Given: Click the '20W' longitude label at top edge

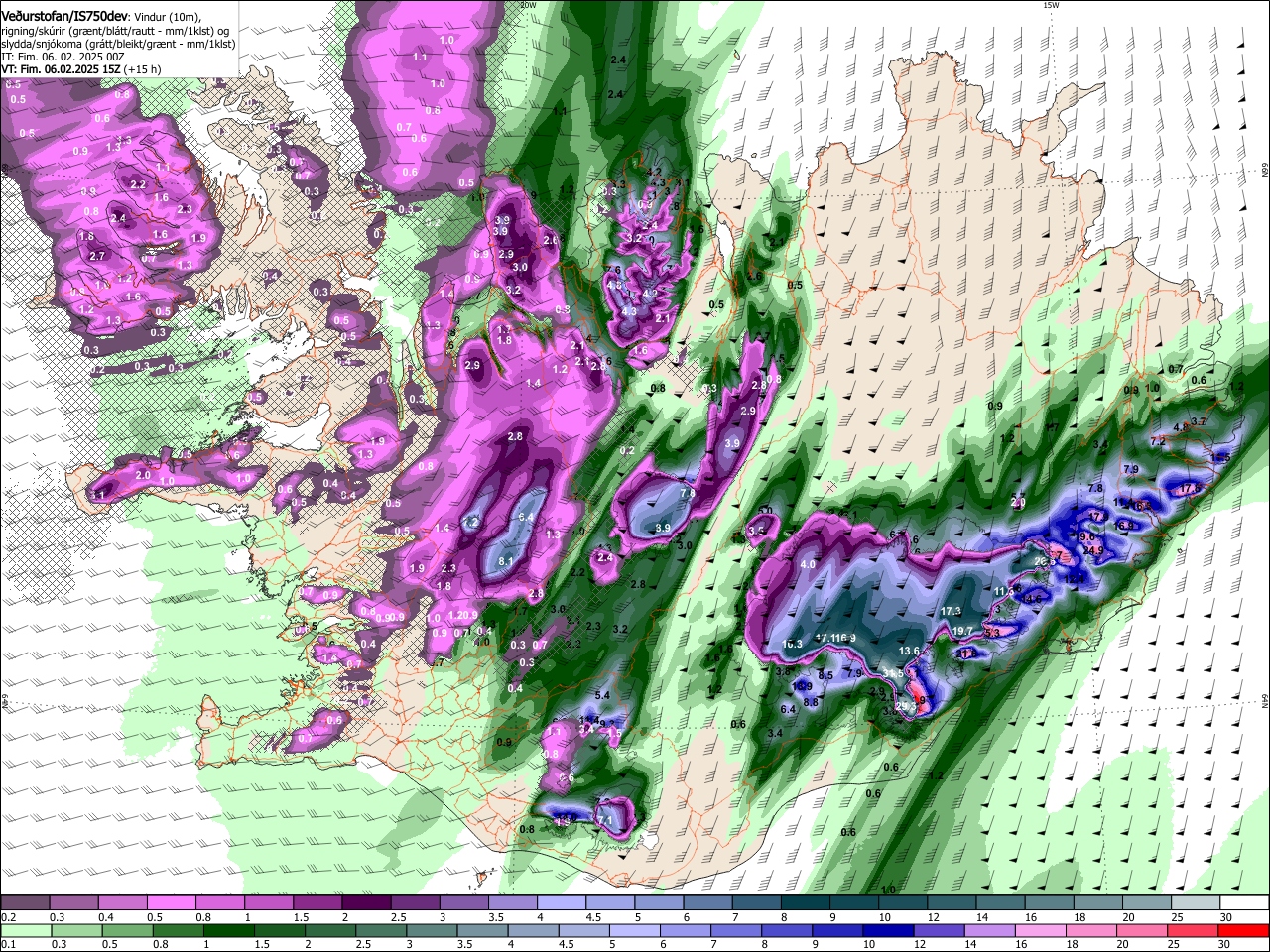Looking at the screenshot, I should pyautogui.click(x=528, y=5).
